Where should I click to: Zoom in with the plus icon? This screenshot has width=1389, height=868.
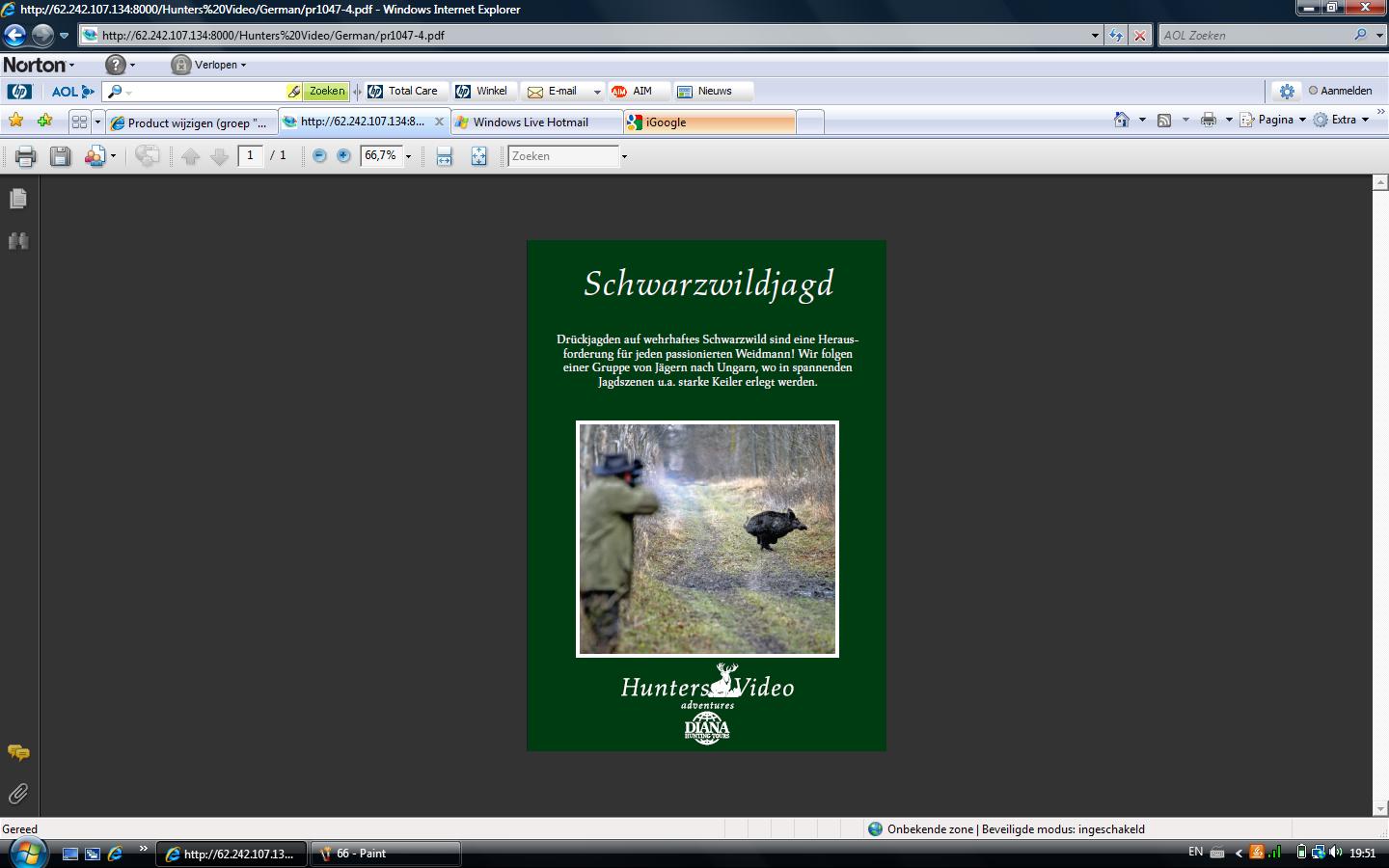coord(343,155)
